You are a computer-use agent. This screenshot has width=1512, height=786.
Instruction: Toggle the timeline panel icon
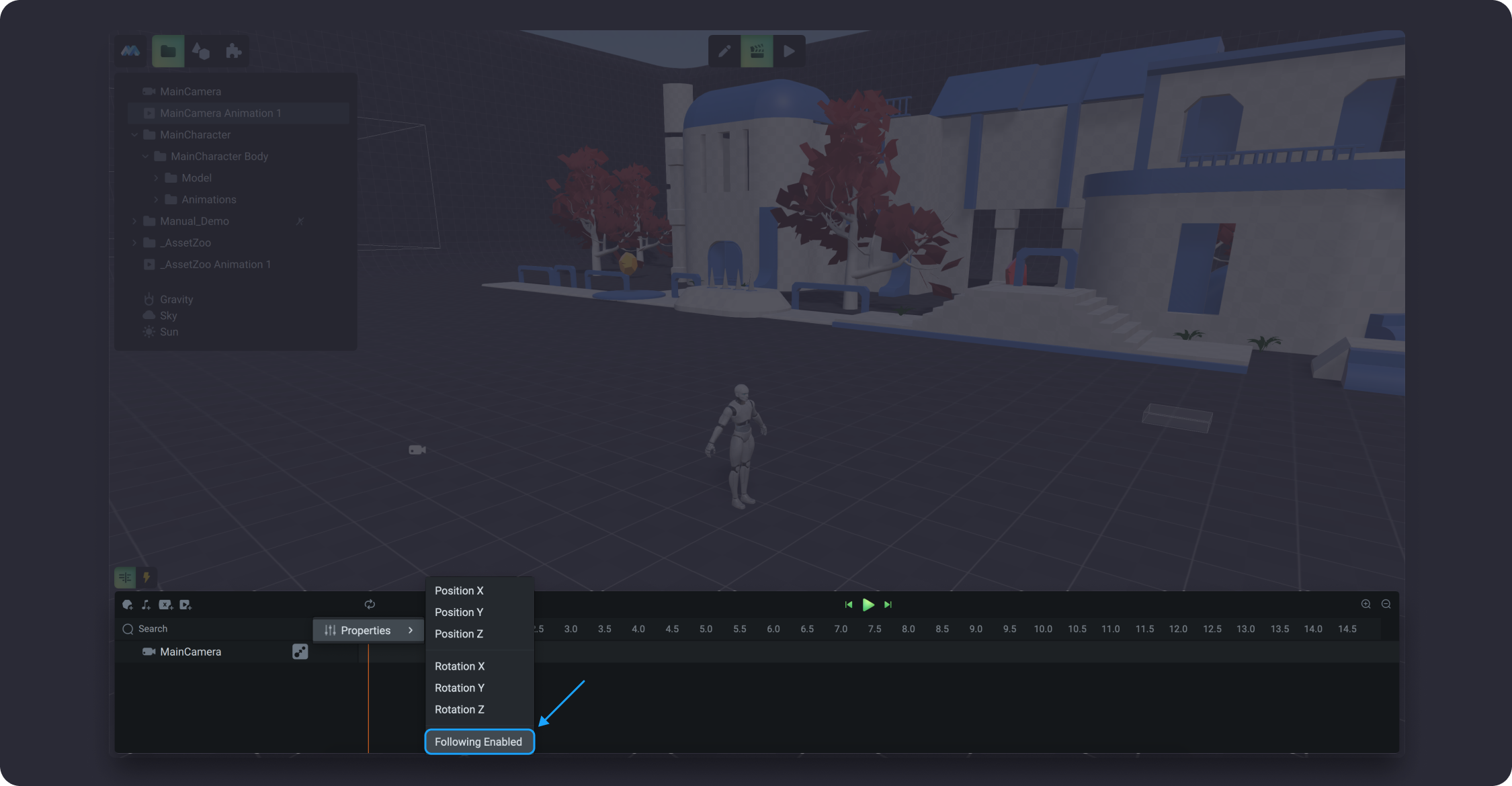[x=125, y=577]
